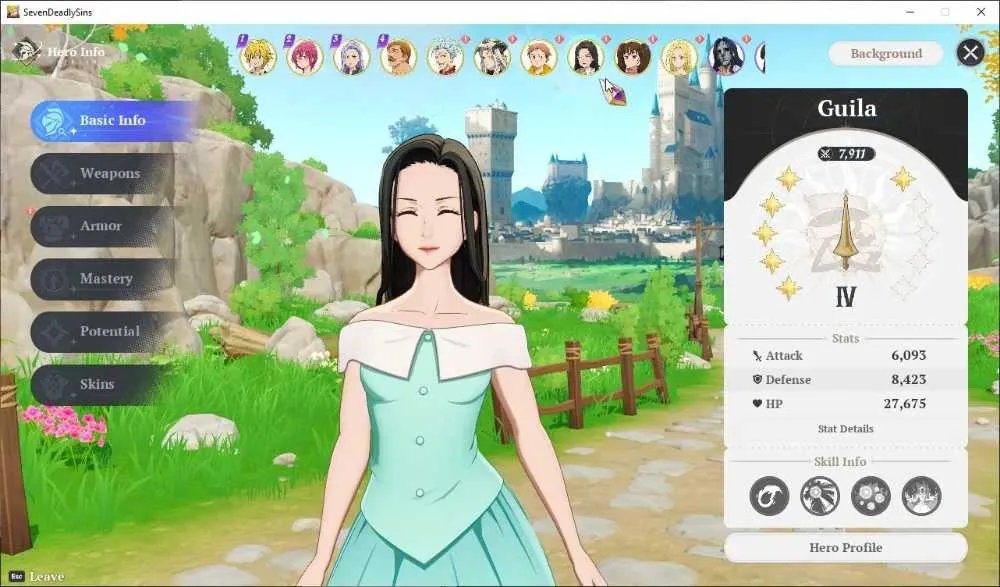
Task: Switch to the Weapons tab
Action: pyautogui.click(x=103, y=174)
